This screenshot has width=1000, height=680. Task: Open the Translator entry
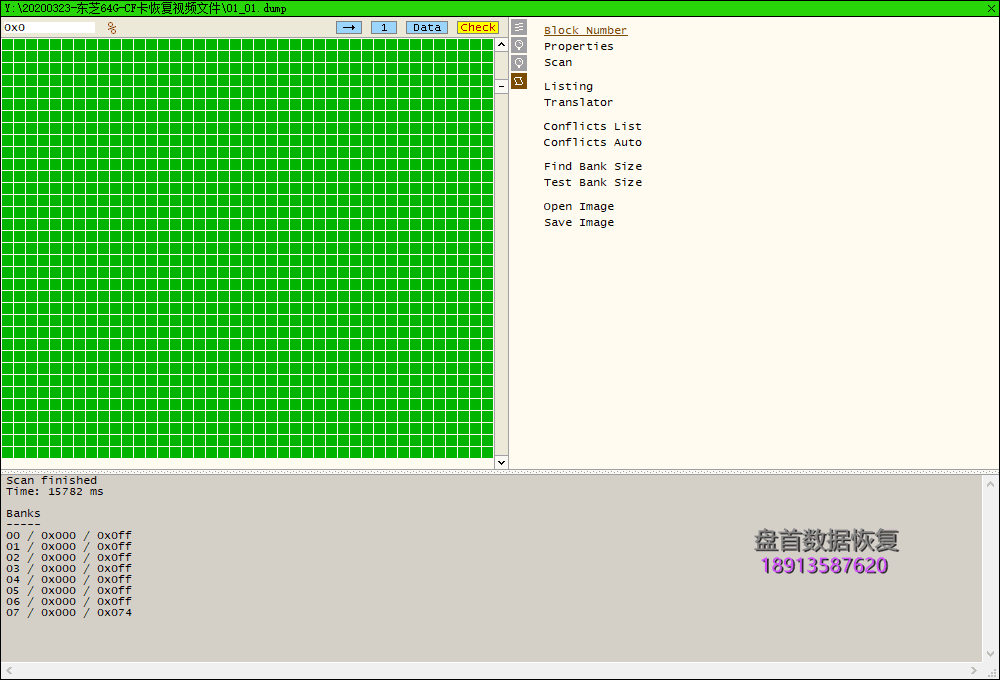point(578,102)
